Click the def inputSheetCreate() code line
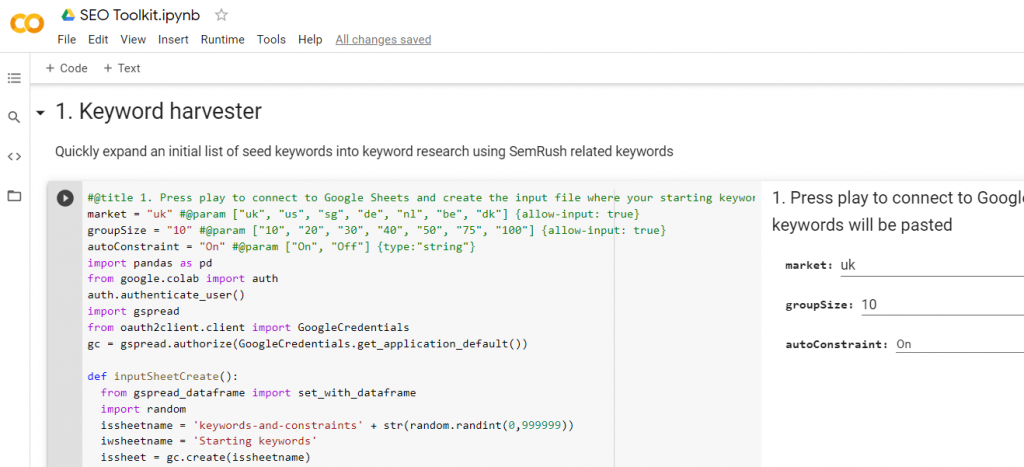Viewport: 1024px width, 467px height. tap(163, 376)
